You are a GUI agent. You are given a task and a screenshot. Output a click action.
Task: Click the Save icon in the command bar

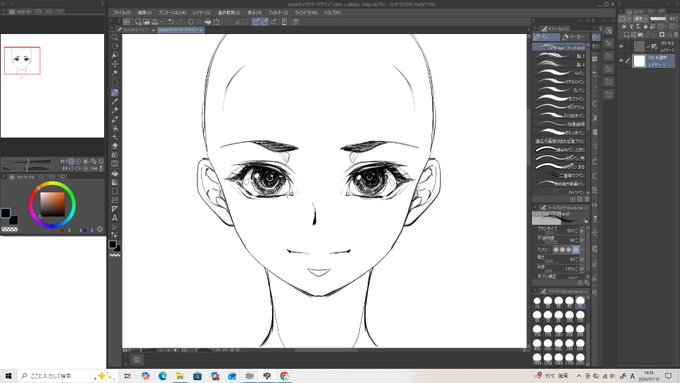click(x=155, y=21)
